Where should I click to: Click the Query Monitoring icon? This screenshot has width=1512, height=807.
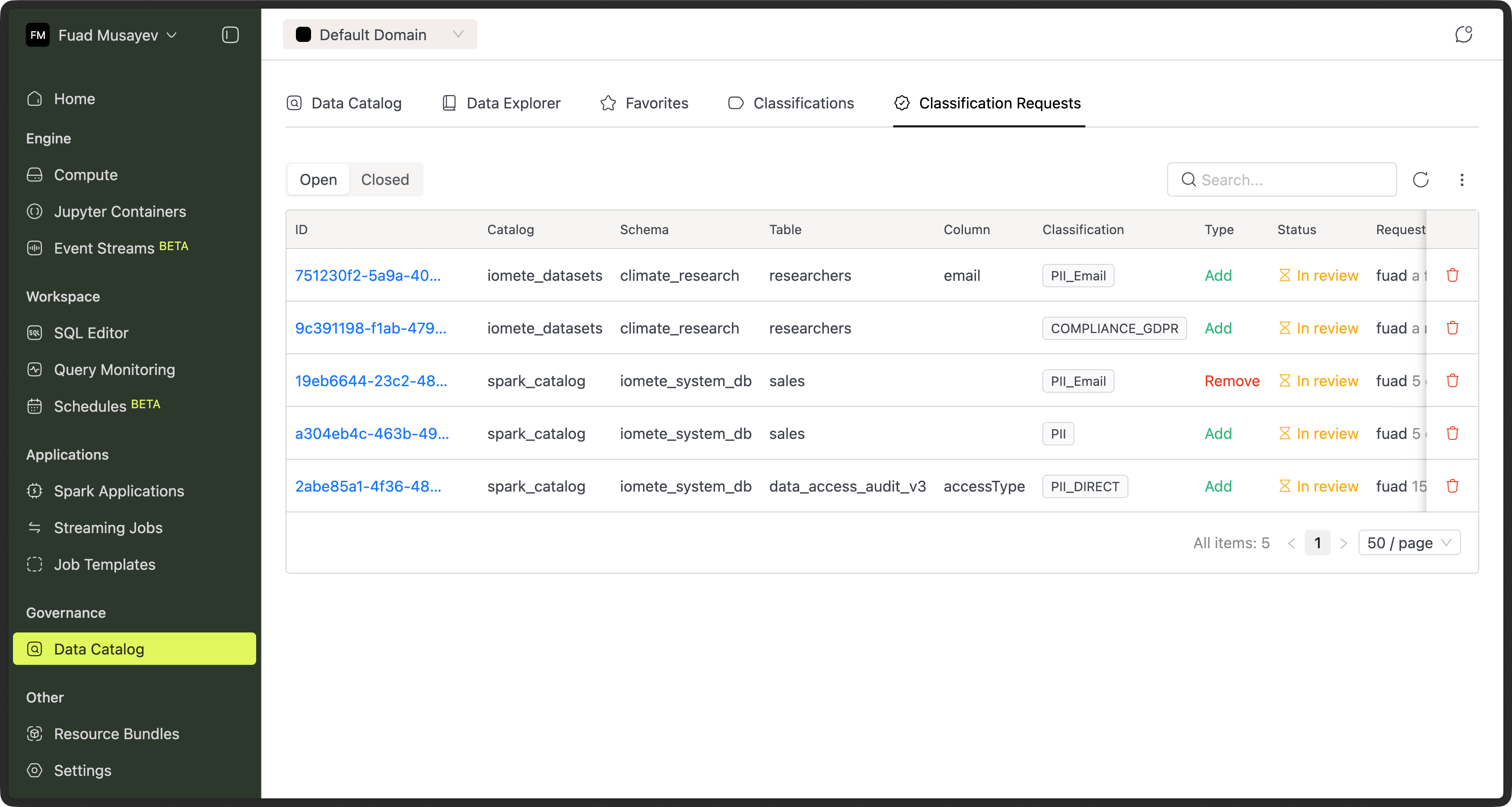tap(35, 370)
